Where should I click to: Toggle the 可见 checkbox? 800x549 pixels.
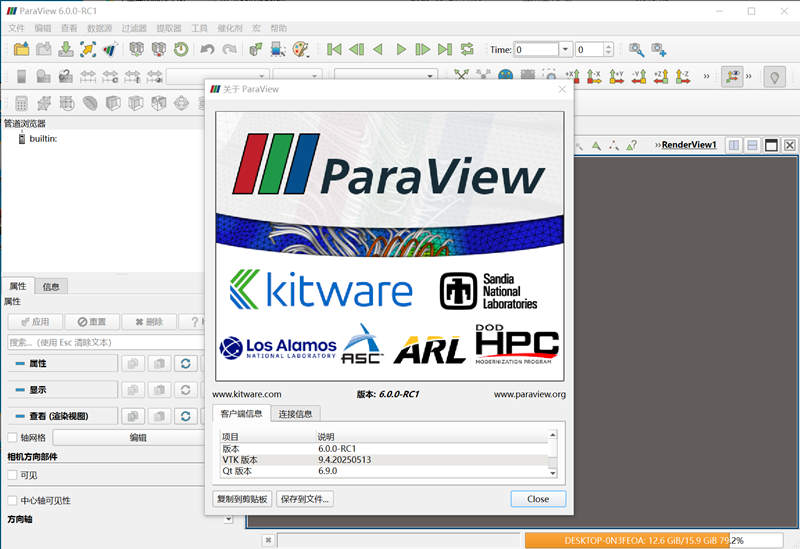13,475
